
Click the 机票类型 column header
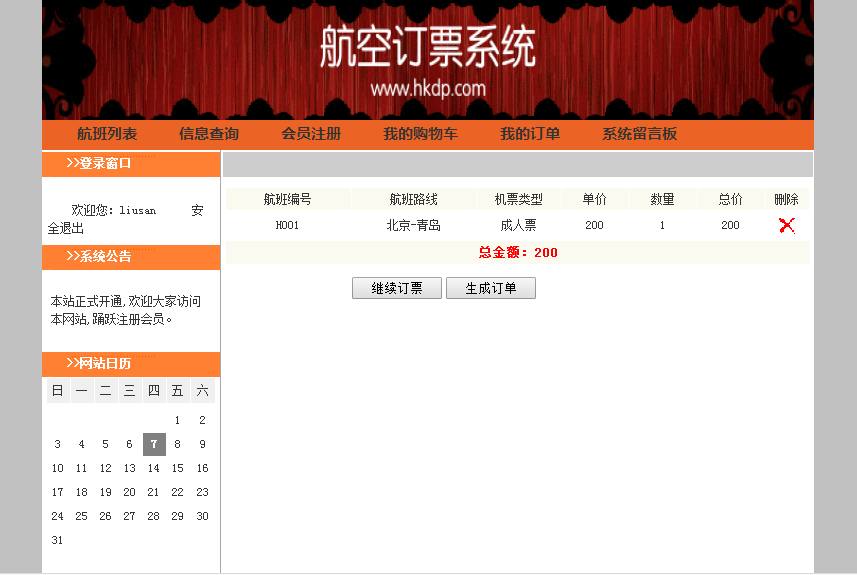pyautogui.click(x=519, y=200)
